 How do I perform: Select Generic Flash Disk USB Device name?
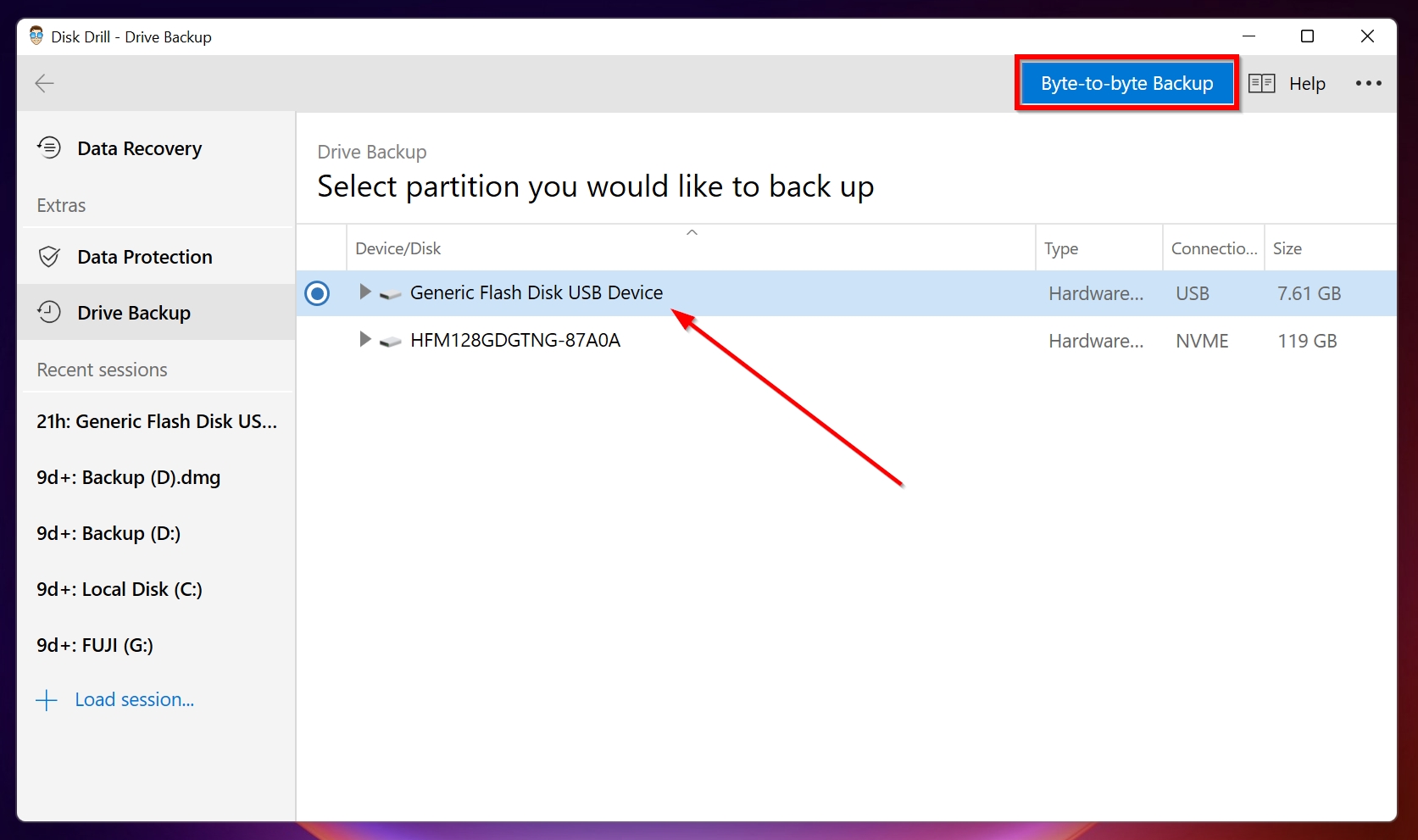pos(537,292)
